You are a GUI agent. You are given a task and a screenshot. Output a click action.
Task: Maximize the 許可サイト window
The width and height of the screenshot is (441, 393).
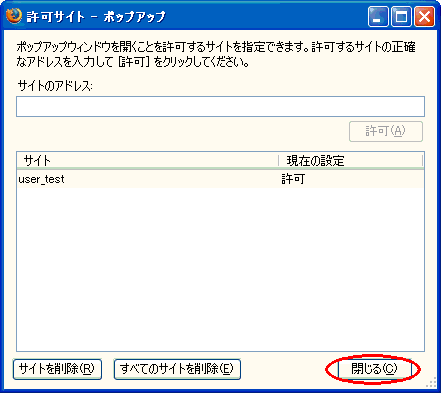401,16
